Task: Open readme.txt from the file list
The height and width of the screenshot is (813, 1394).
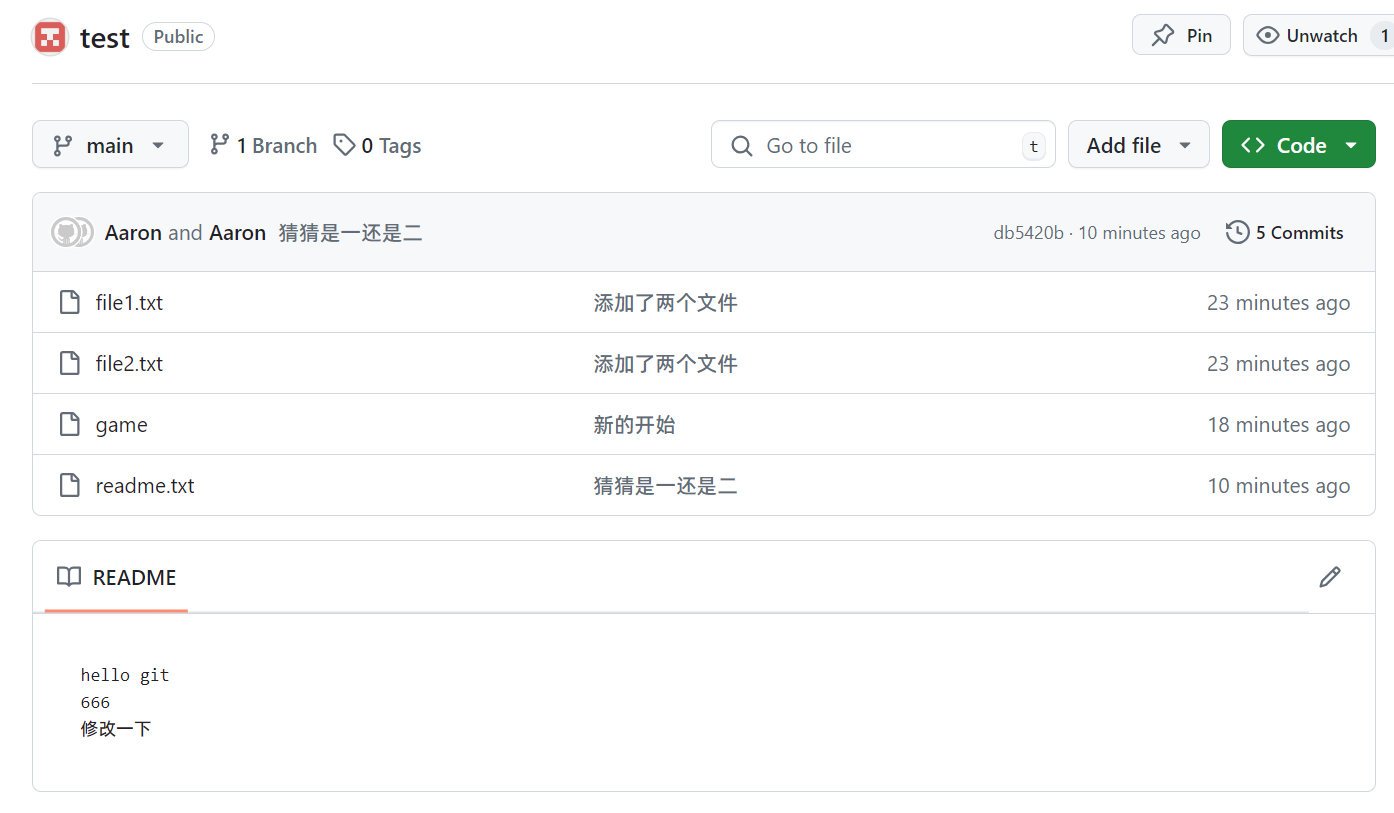Action: click(x=145, y=486)
